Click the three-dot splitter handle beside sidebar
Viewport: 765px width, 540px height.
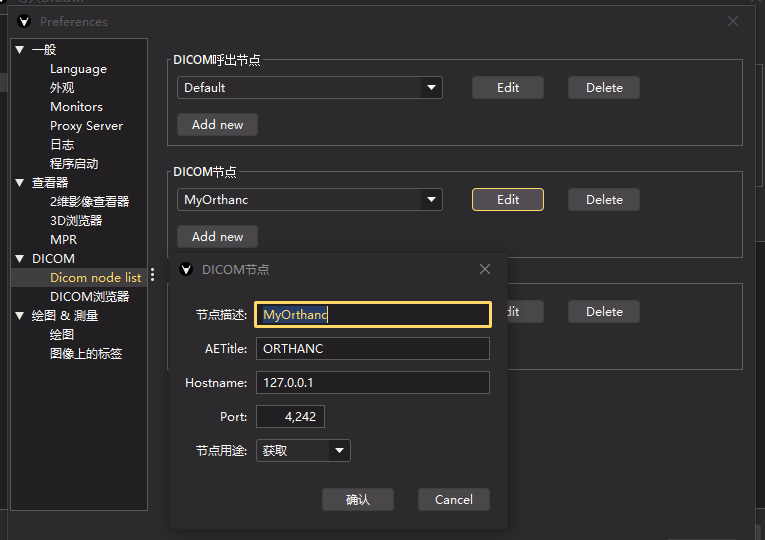coord(153,275)
